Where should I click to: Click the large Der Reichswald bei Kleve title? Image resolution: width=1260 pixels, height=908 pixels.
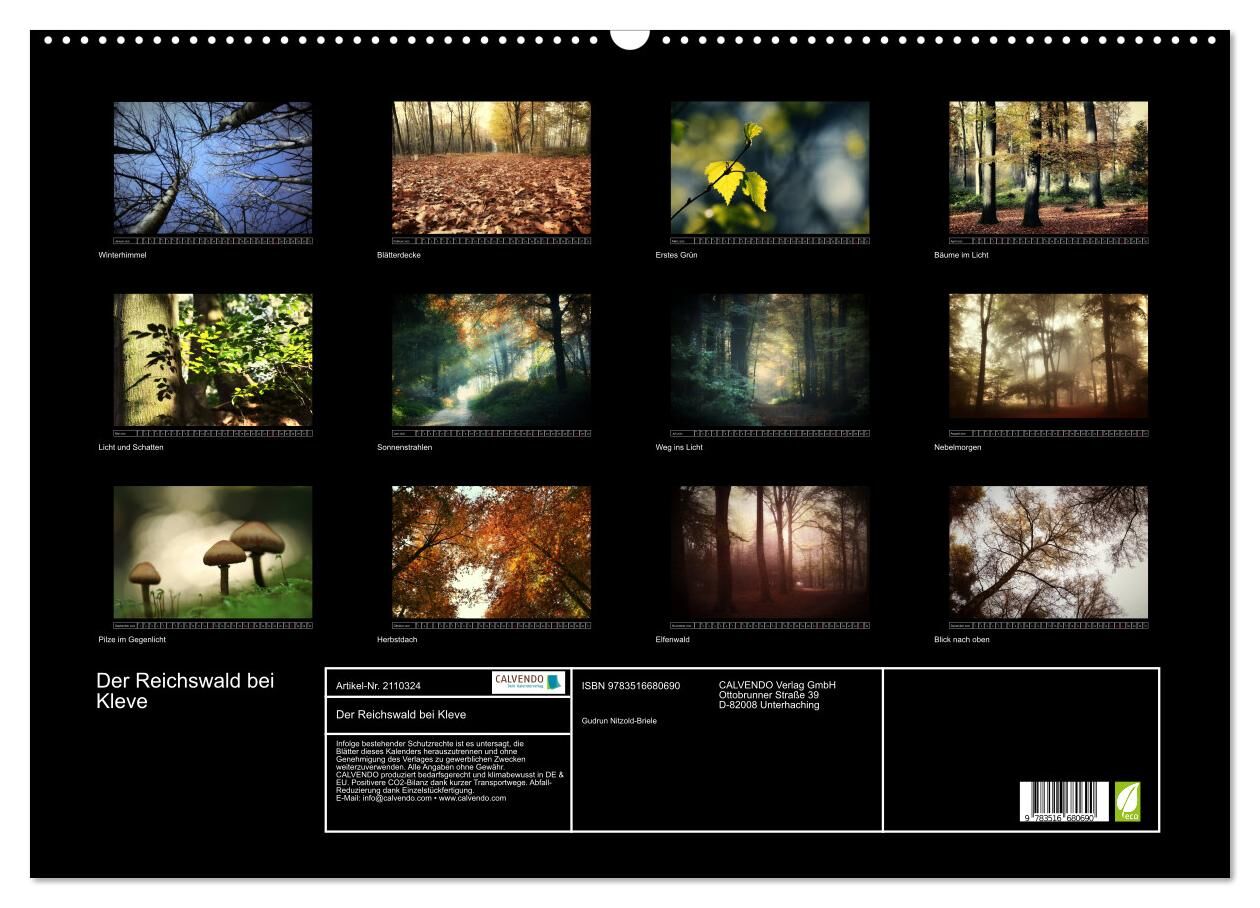(x=185, y=690)
